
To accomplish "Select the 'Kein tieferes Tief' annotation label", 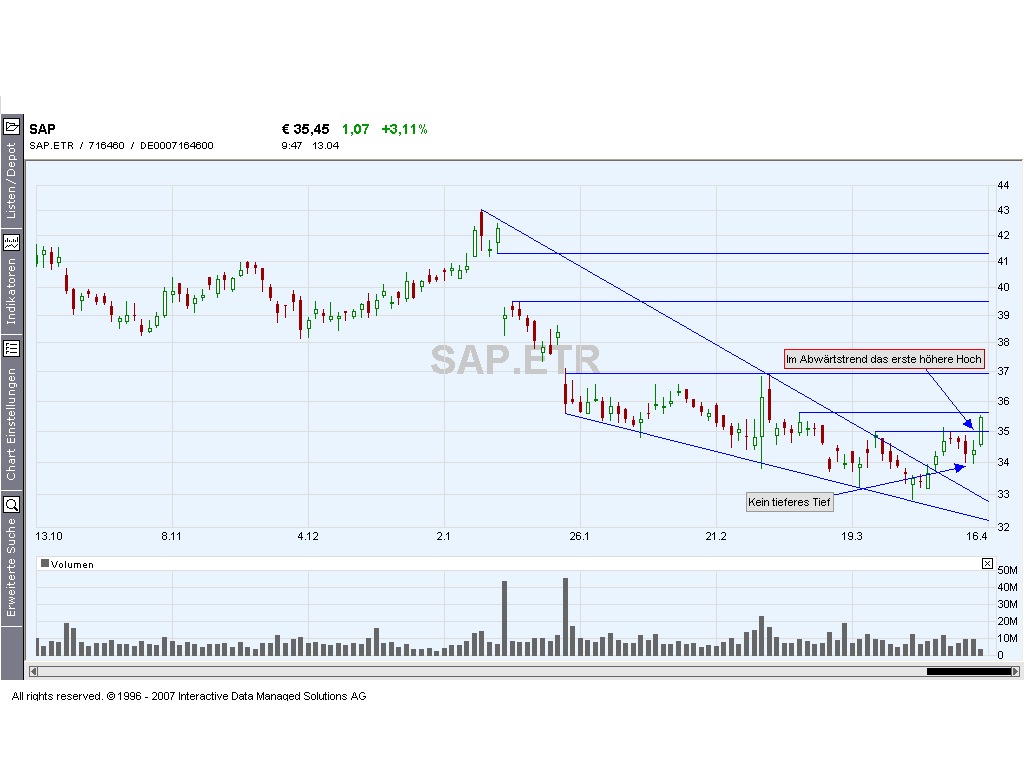I will (790, 502).
